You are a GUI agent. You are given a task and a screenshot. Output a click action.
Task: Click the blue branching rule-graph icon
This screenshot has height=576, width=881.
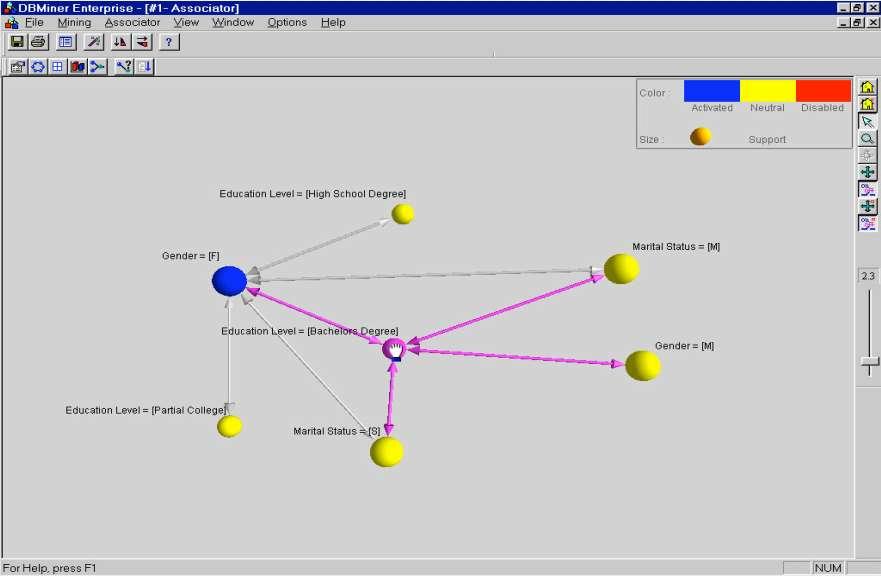pyautogui.click(x=97, y=67)
